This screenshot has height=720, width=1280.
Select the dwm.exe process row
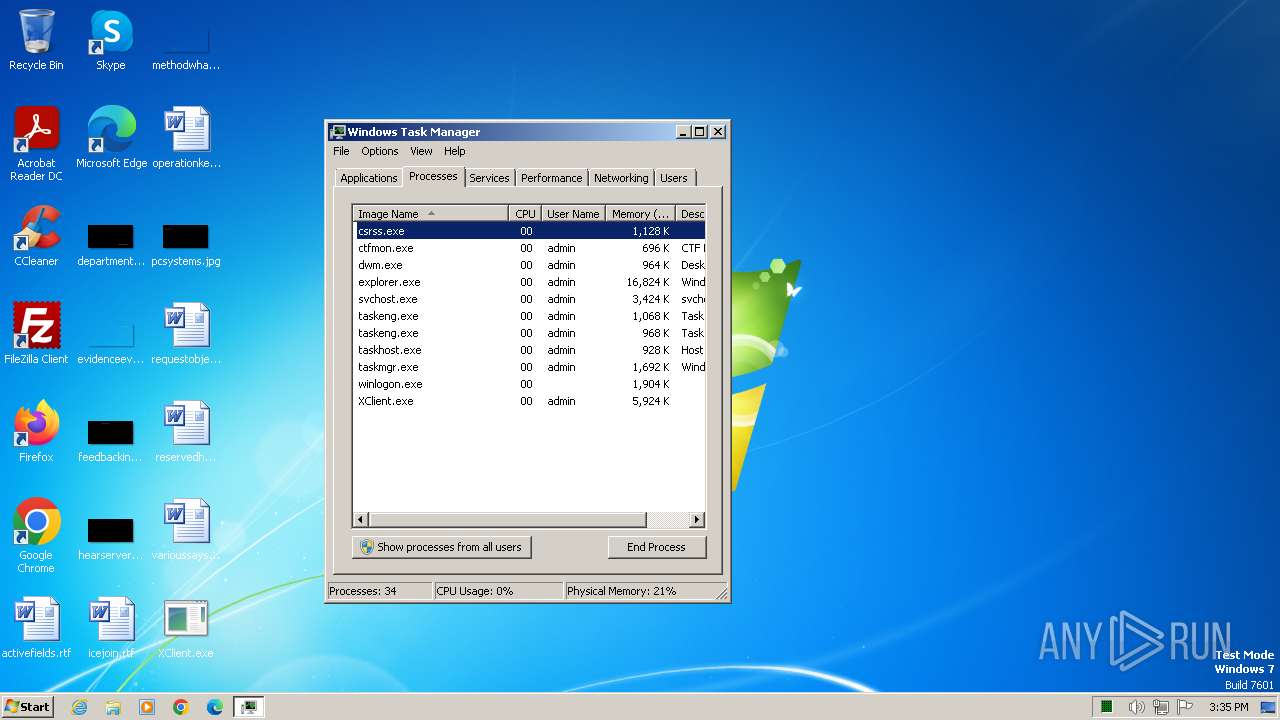pos(529,265)
